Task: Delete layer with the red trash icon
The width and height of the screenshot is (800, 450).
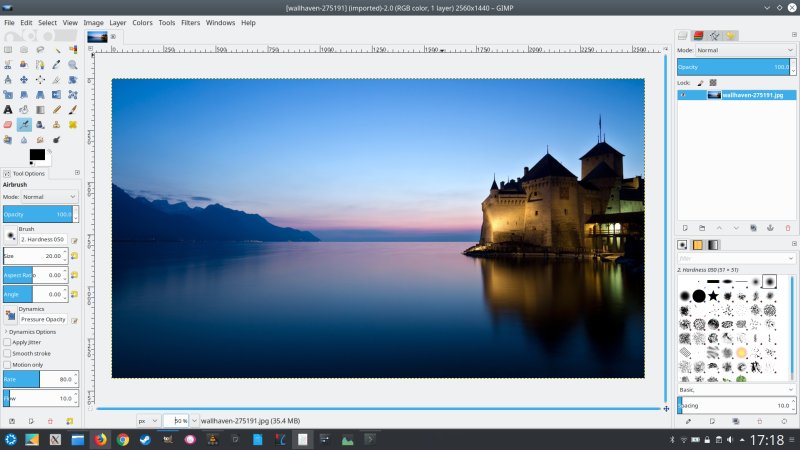Action: point(788,228)
